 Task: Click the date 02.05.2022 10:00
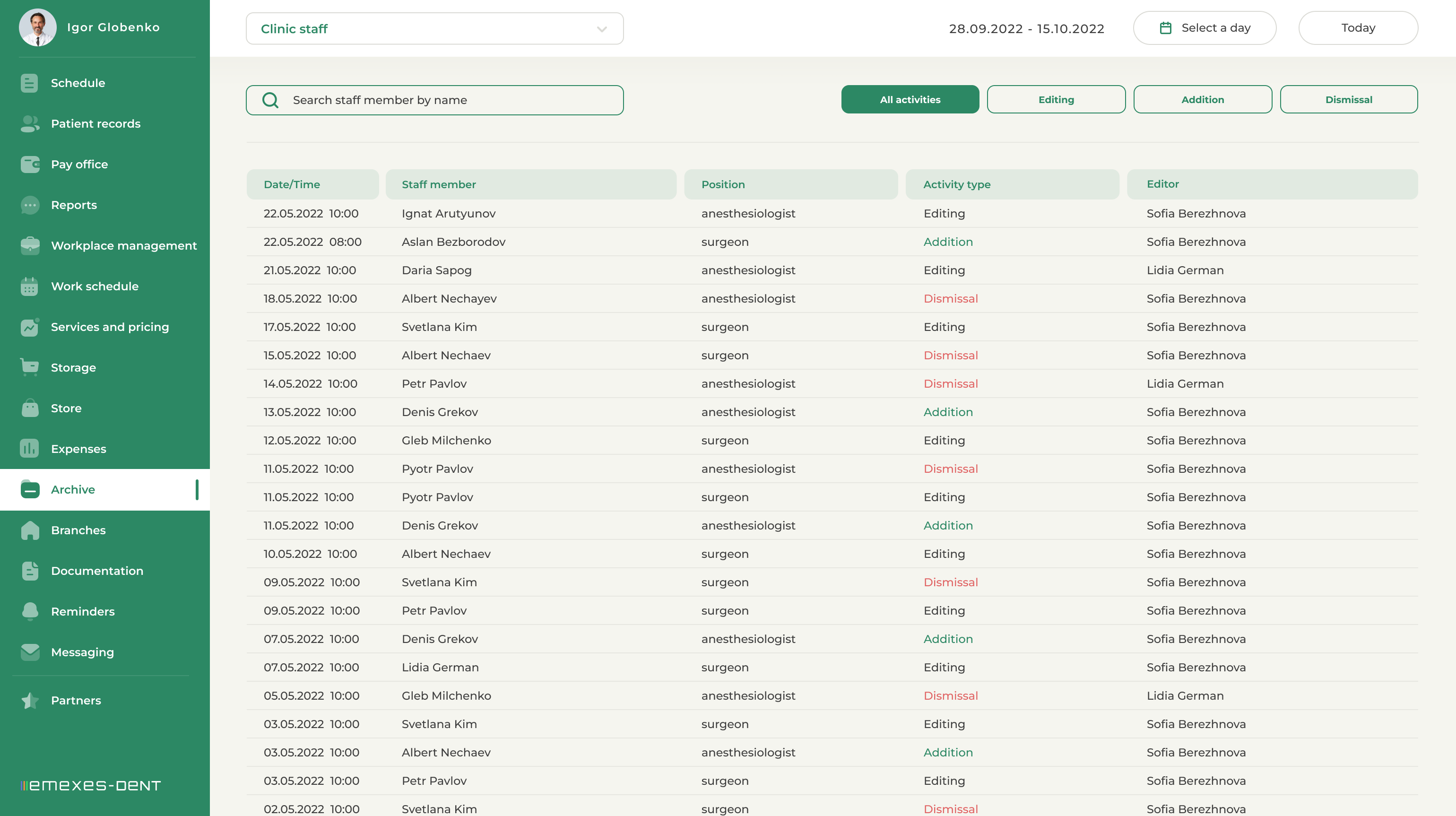point(312,808)
